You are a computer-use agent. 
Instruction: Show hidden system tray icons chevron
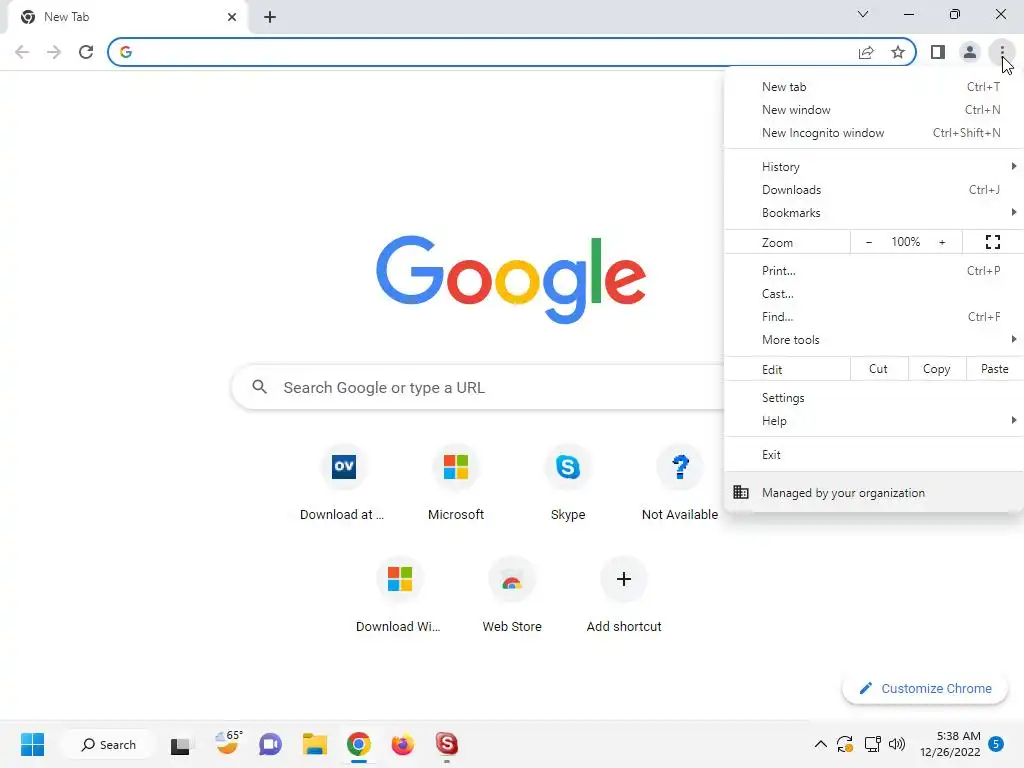(820, 744)
